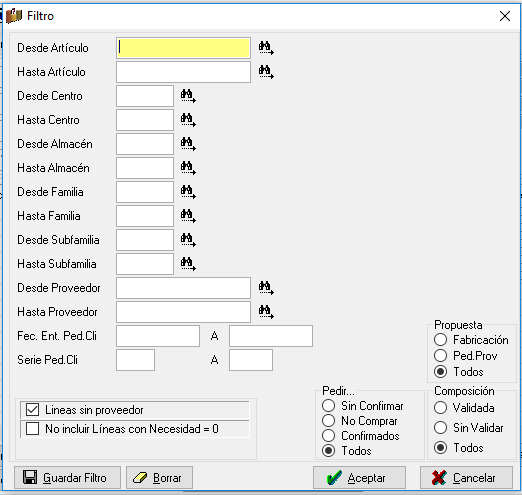The height and width of the screenshot is (495, 522).
Task: Select Fabricación in Propuesta group
Action: tap(440, 340)
